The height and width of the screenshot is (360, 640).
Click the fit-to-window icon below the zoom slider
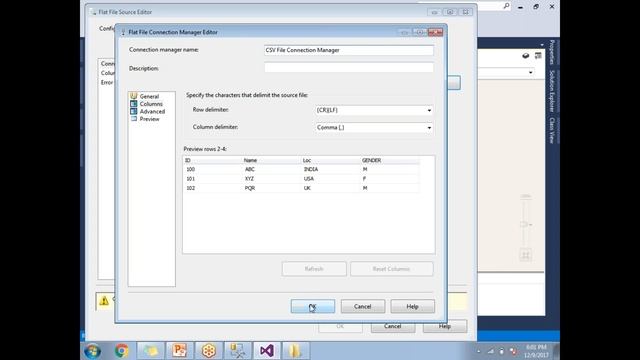point(525,255)
